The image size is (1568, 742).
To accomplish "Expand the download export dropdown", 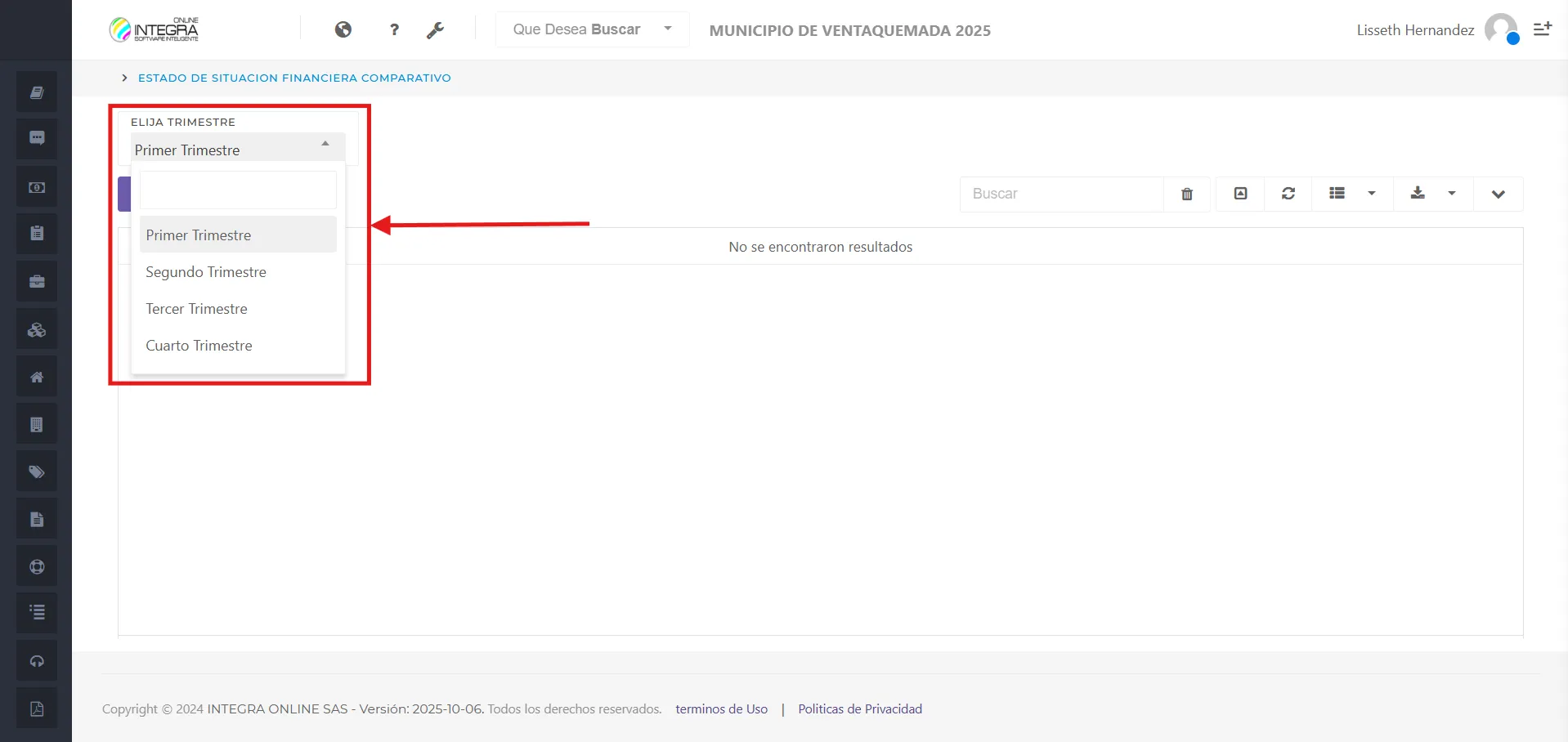I will tap(1433, 194).
